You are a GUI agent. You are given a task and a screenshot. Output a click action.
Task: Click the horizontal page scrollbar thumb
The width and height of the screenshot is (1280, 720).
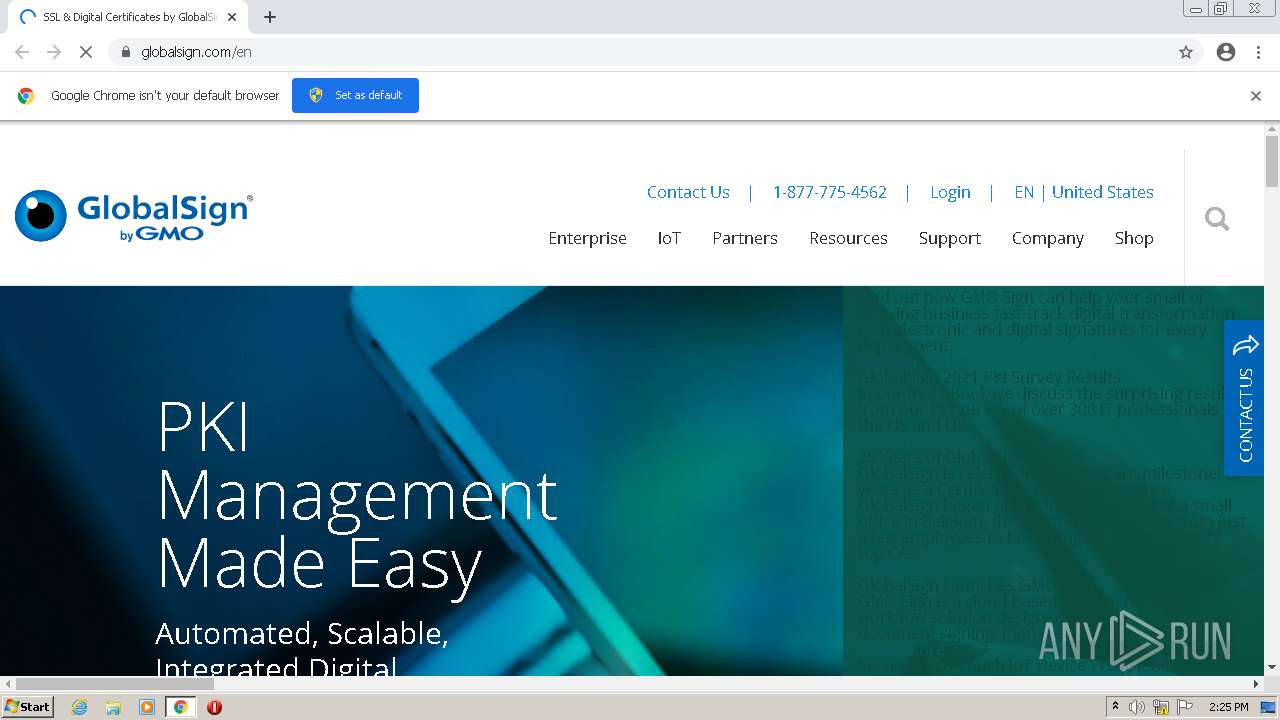(114, 684)
